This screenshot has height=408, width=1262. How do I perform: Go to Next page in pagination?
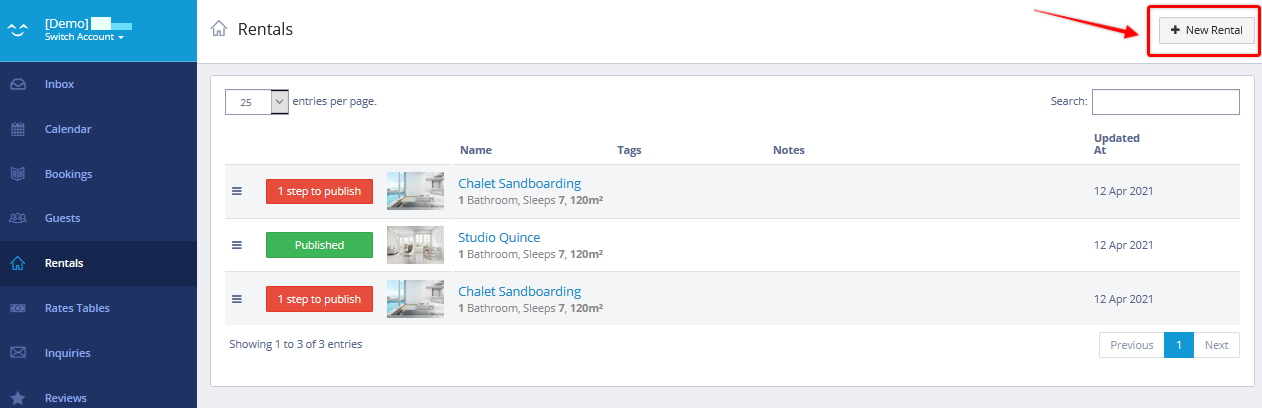(x=1216, y=345)
